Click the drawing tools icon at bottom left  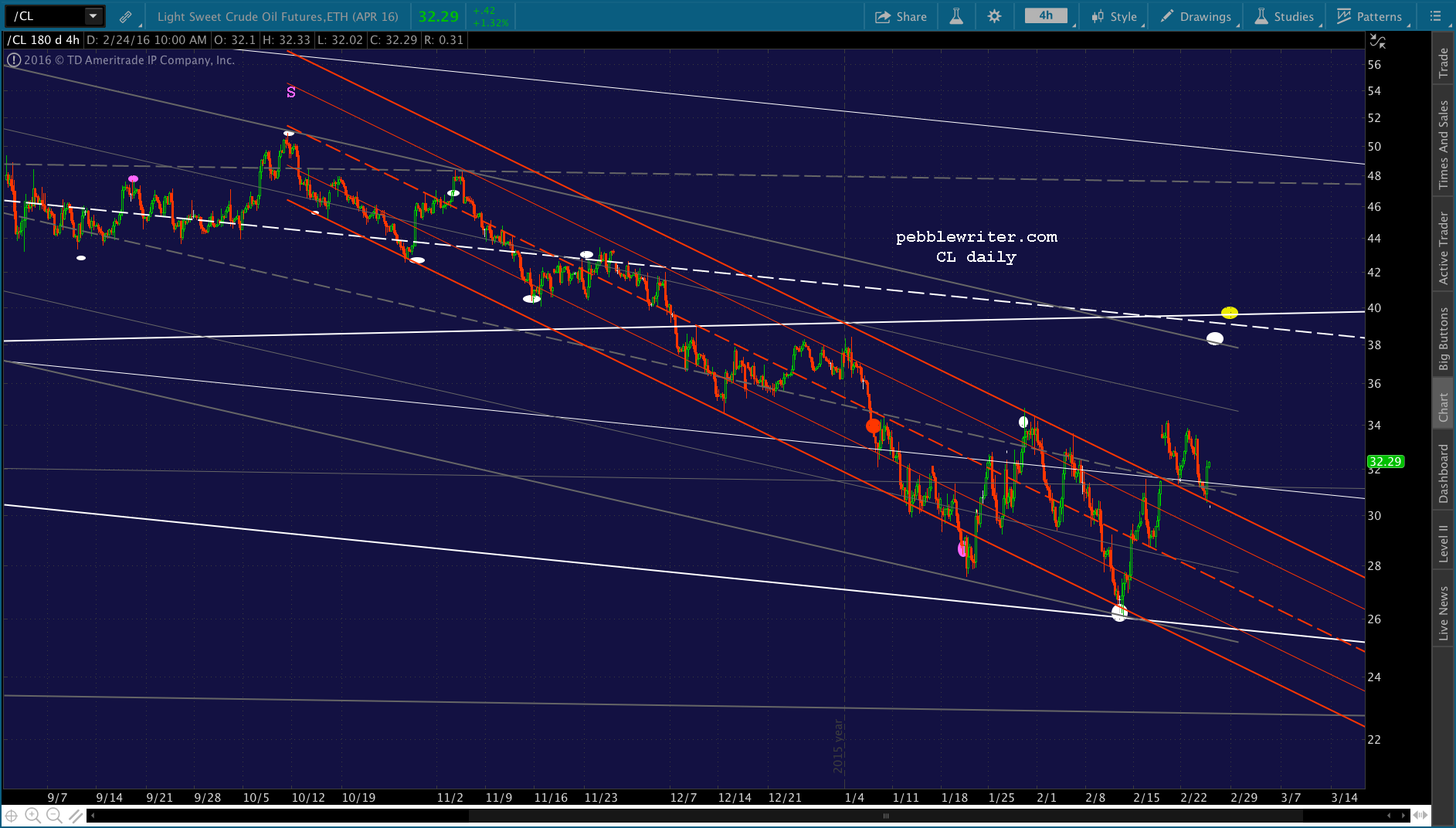pos(75,816)
